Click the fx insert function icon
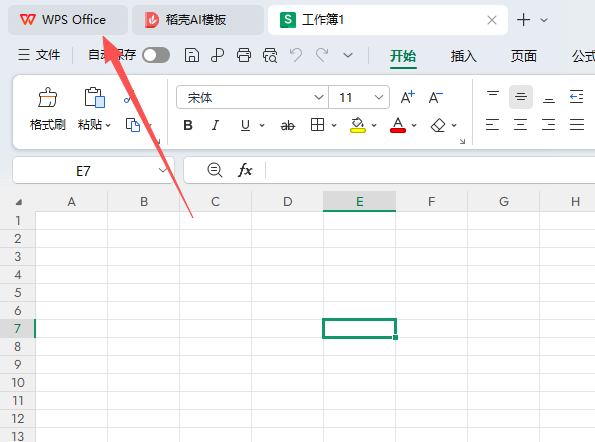Image resolution: width=595 pixels, height=442 pixels. point(245,170)
